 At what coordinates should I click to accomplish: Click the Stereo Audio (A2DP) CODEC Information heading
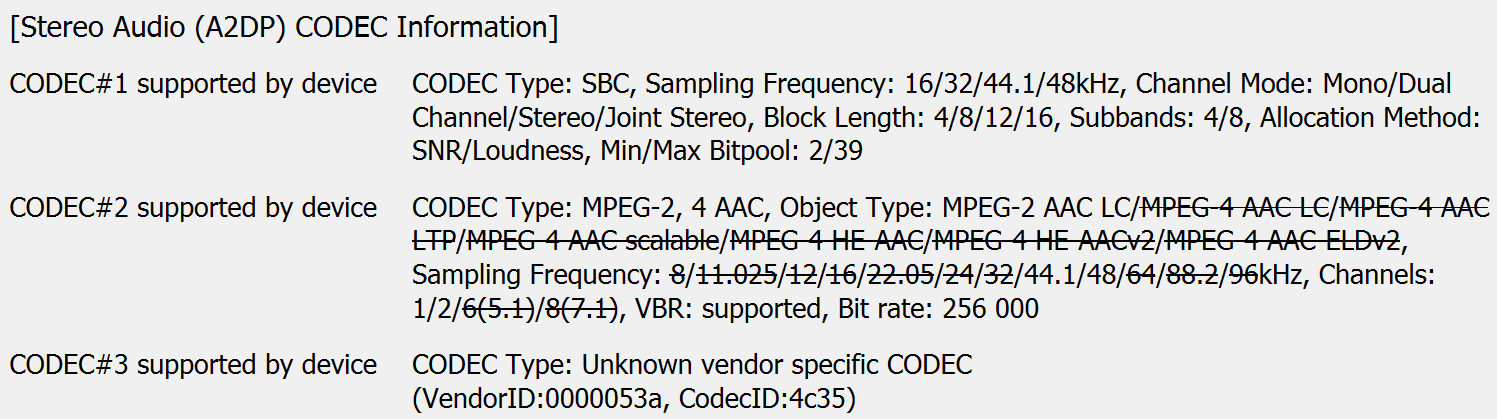tap(283, 26)
